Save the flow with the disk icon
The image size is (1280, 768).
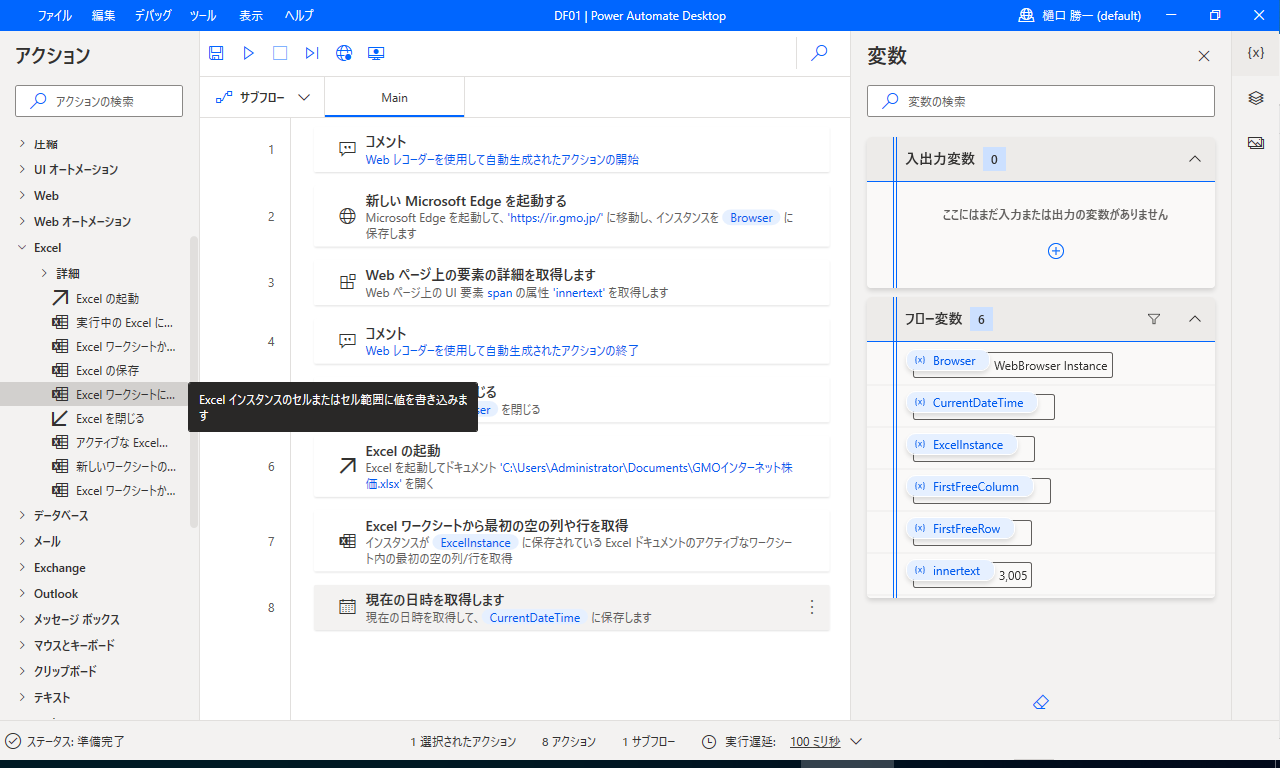click(x=216, y=53)
